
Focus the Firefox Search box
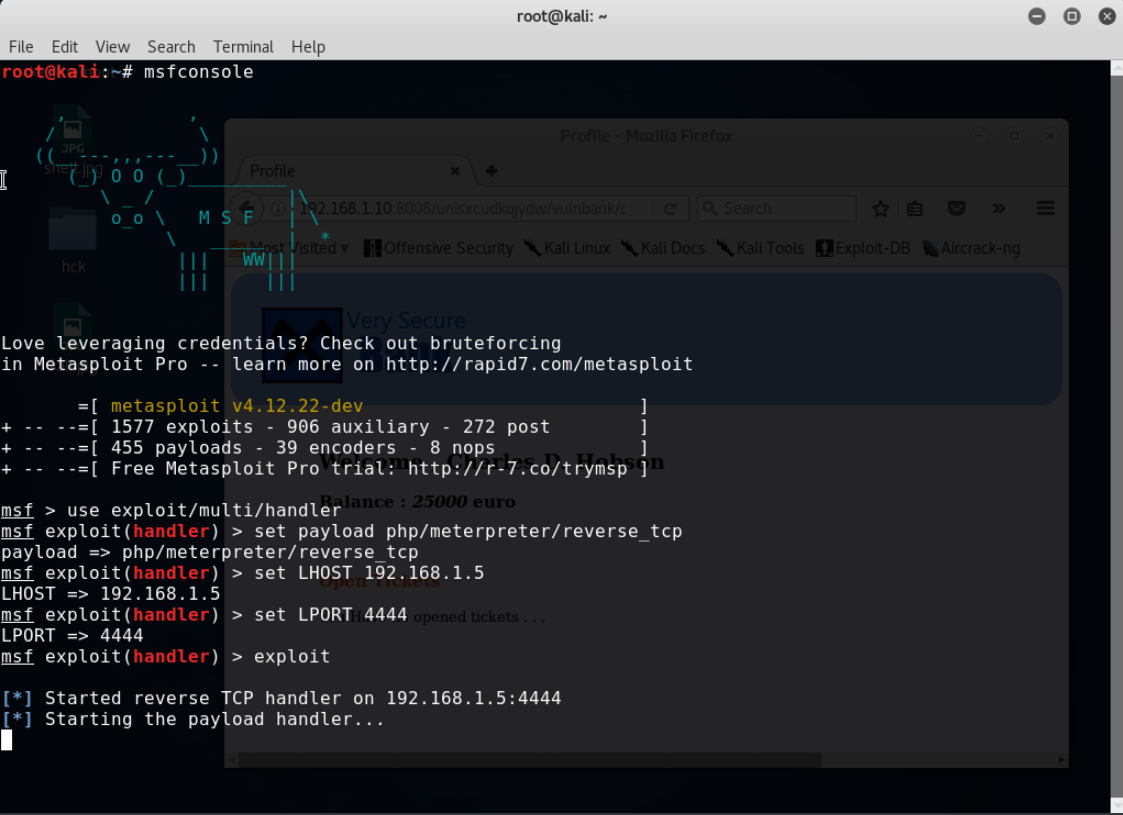[776, 208]
